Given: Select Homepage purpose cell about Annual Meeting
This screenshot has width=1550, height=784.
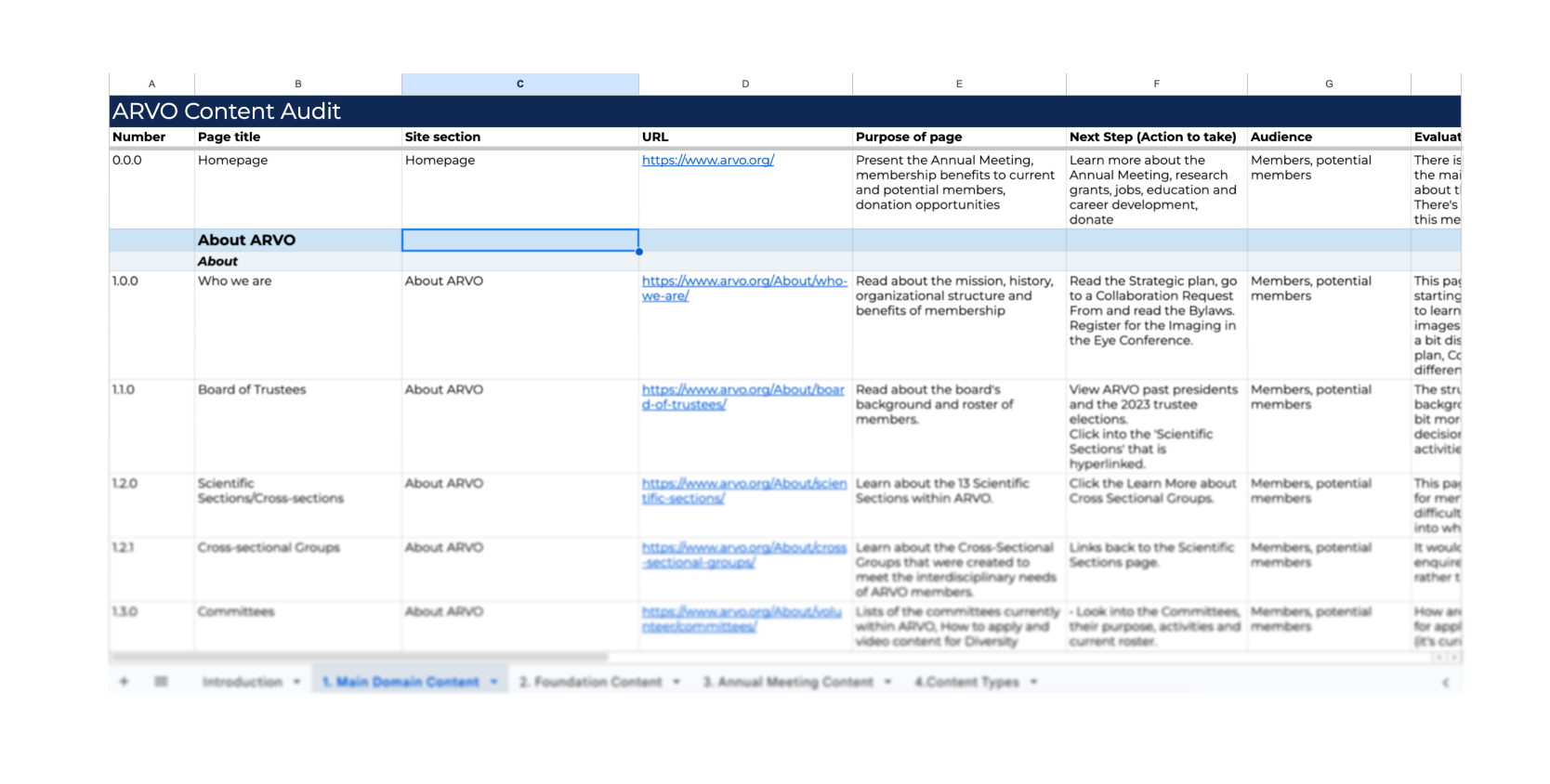Looking at the screenshot, I should (x=959, y=189).
